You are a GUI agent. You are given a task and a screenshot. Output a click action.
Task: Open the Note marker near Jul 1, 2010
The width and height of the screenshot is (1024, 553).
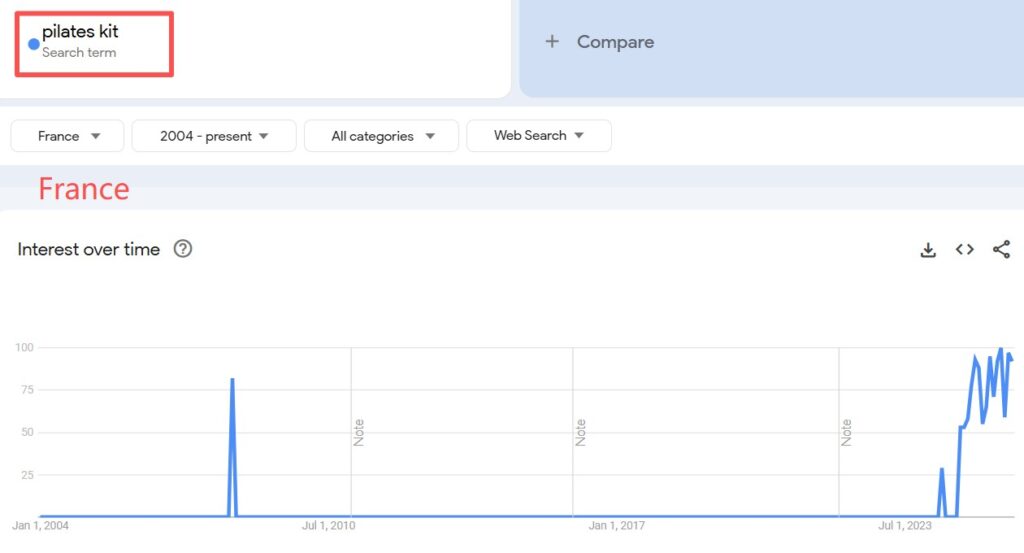coord(358,432)
